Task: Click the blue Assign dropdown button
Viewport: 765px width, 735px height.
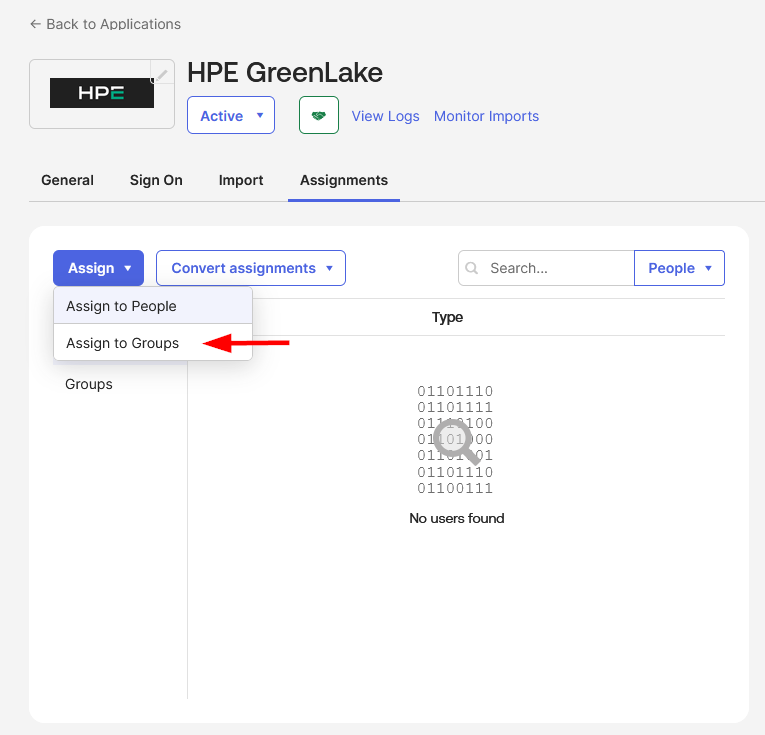Action: tap(99, 268)
